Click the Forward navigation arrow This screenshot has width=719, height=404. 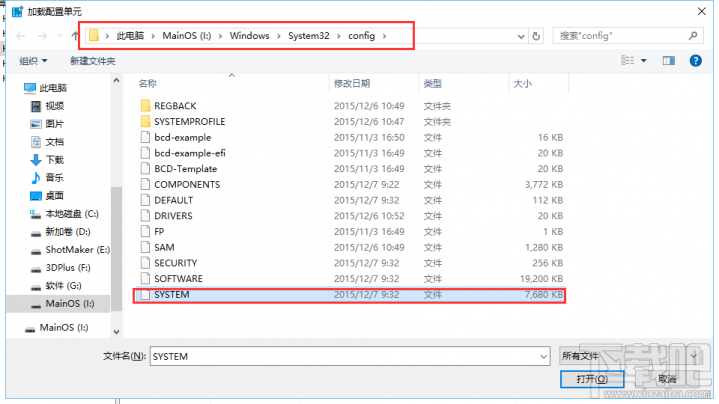point(42,36)
